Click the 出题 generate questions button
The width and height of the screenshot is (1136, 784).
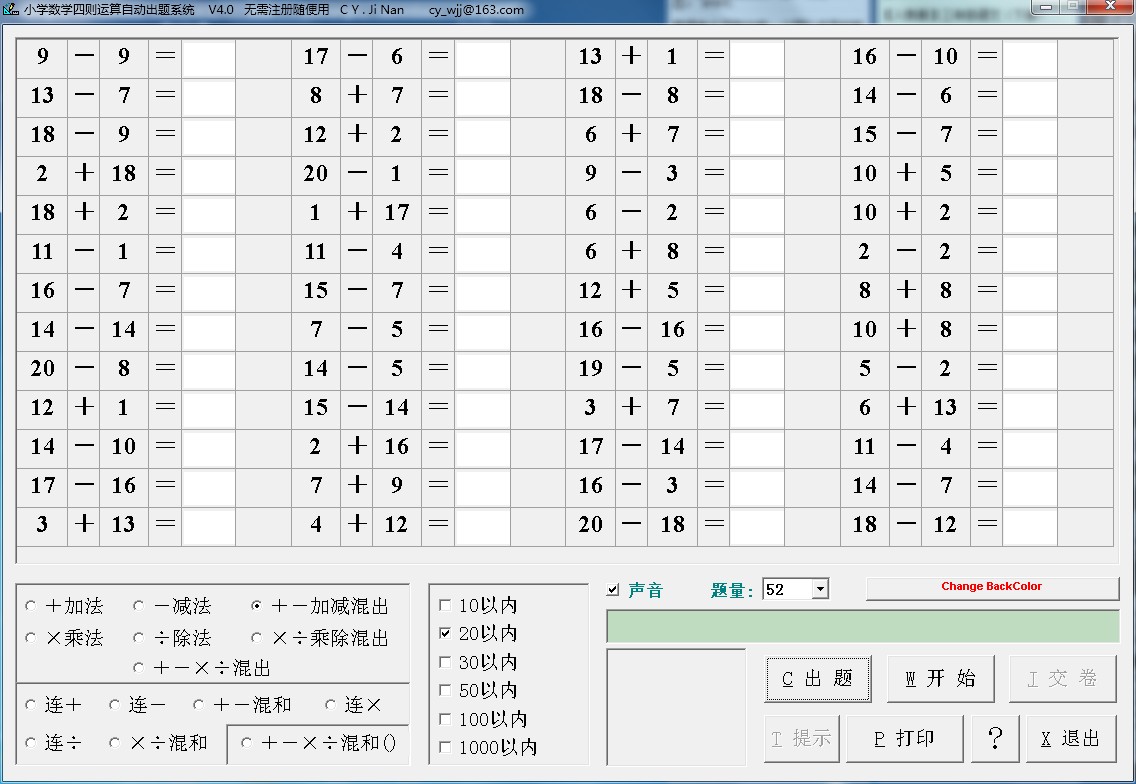[x=818, y=679]
